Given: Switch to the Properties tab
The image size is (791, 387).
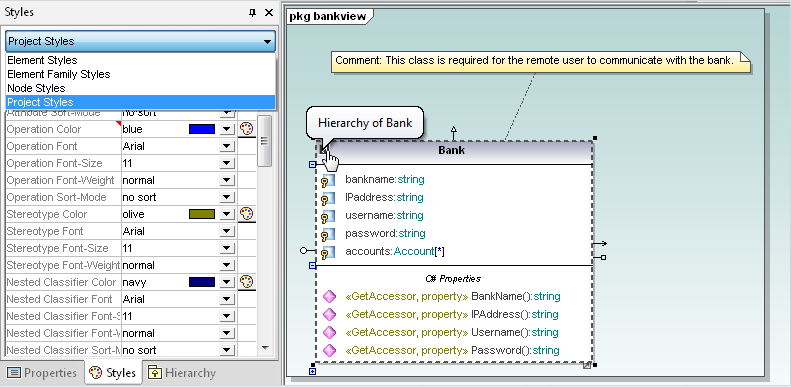Looking at the screenshot, I should click(x=43, y=373).
